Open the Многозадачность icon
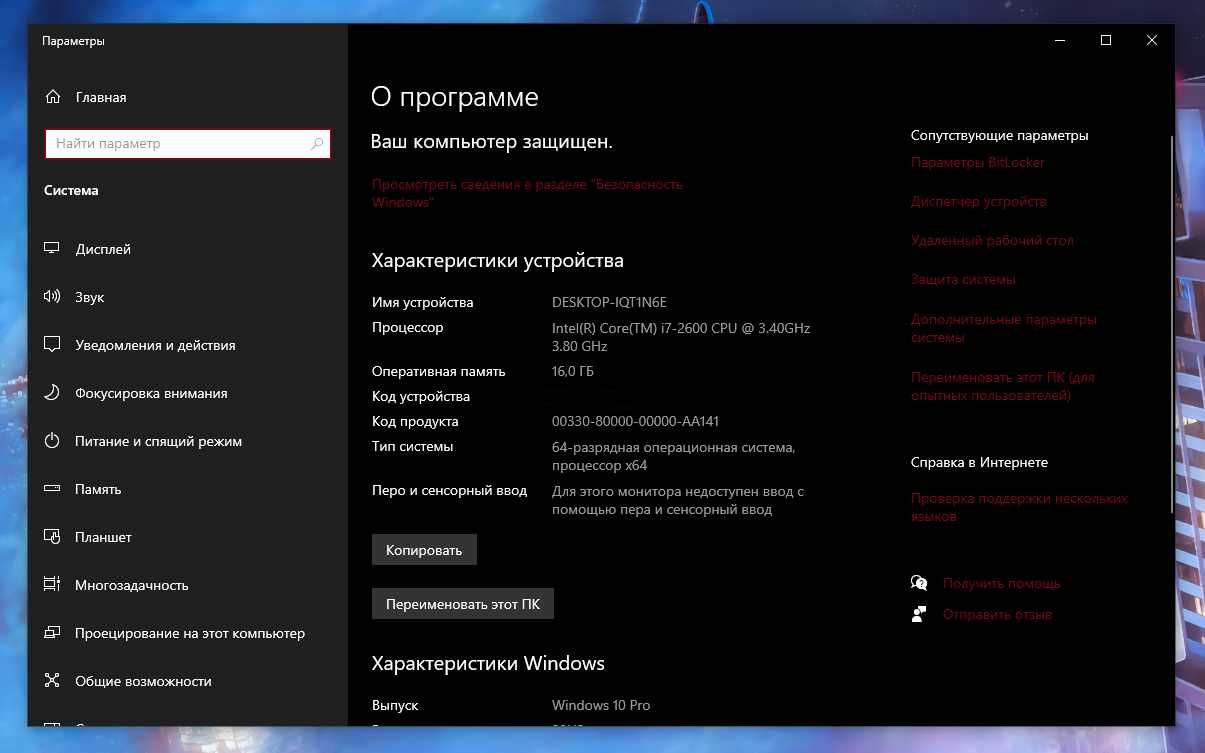The height and width of the screenshot is (753, 1205). pyautogui.click(x=53, y=585)
